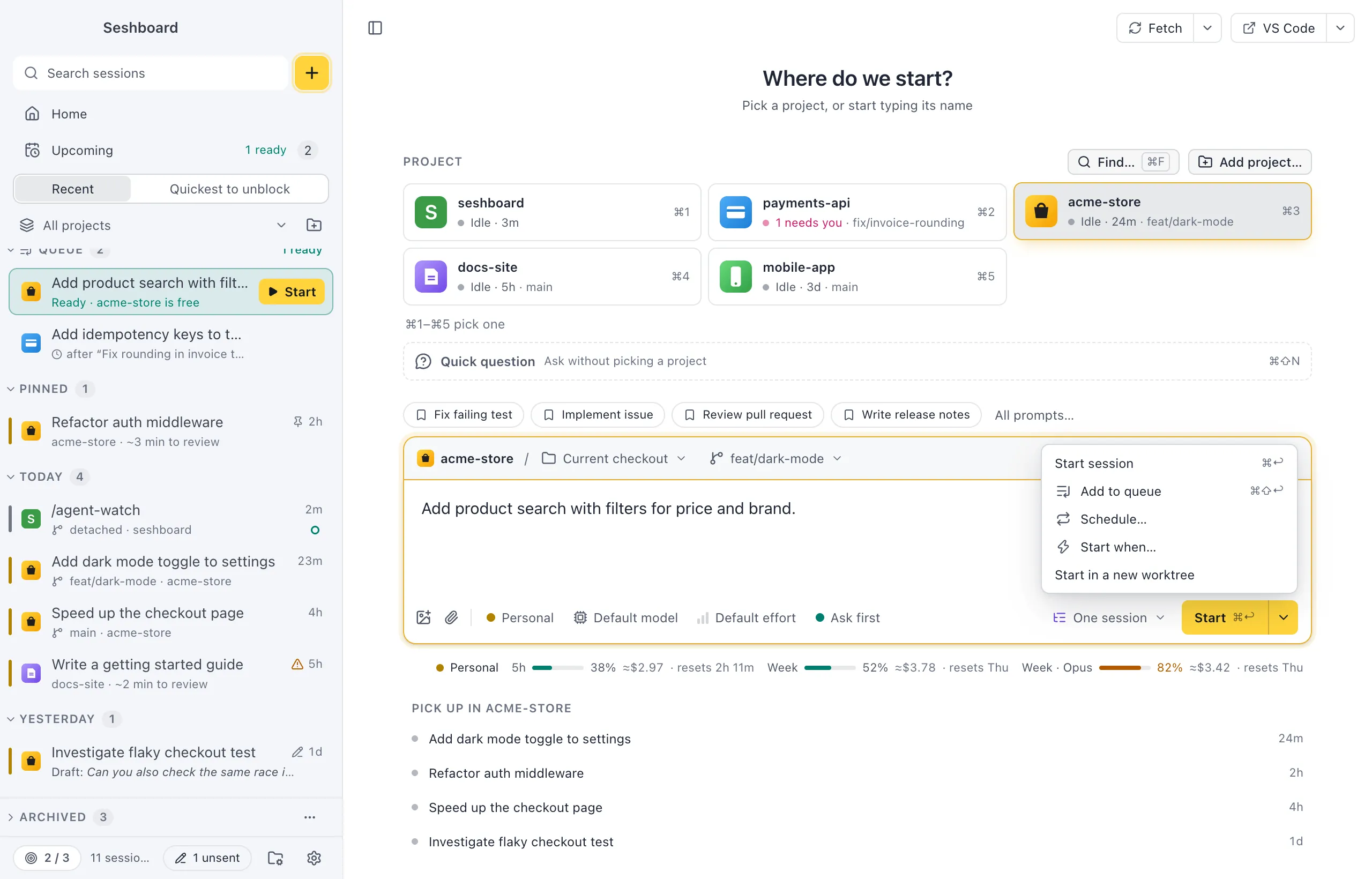Click the payments-api blue card icon
This screenshot has width=1372, height=879.
(736, 212)
